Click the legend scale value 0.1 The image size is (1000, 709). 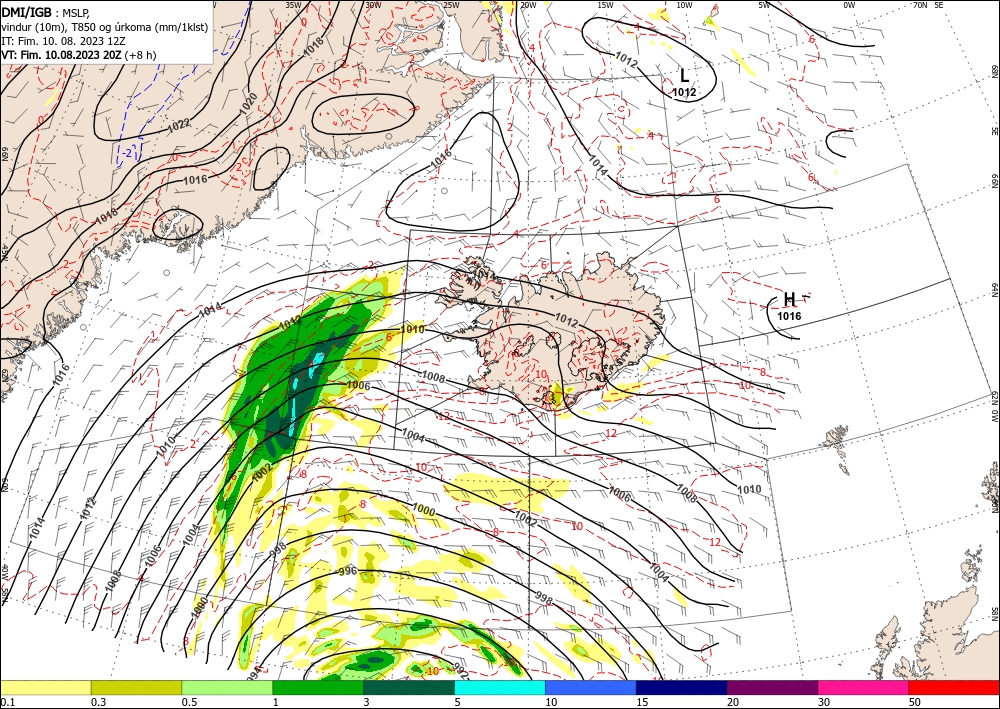[8, 702]
